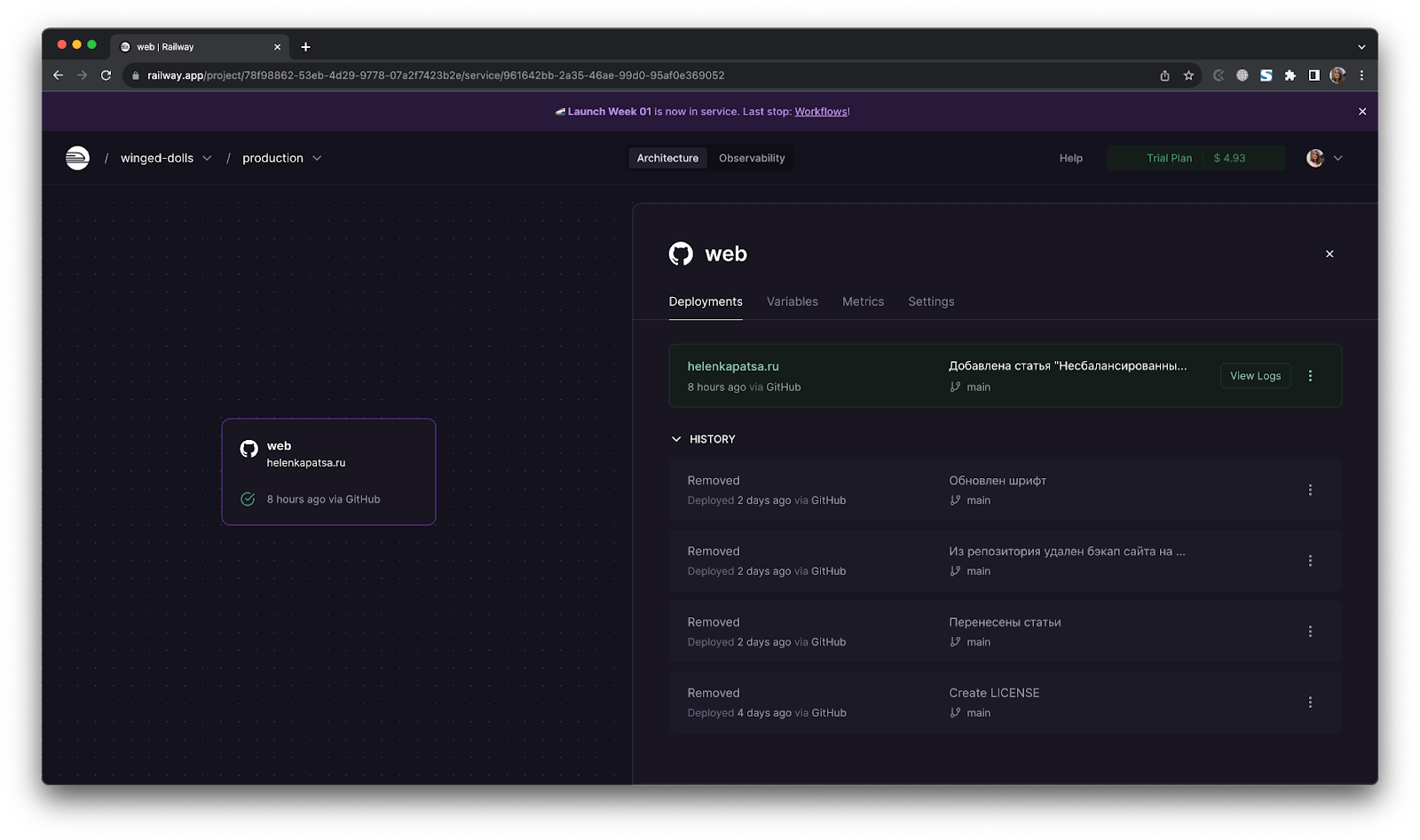The image size is (1420, 840).
Task: Click the 'Перенесены статьи' commit message
Action: pos(1005,622)
